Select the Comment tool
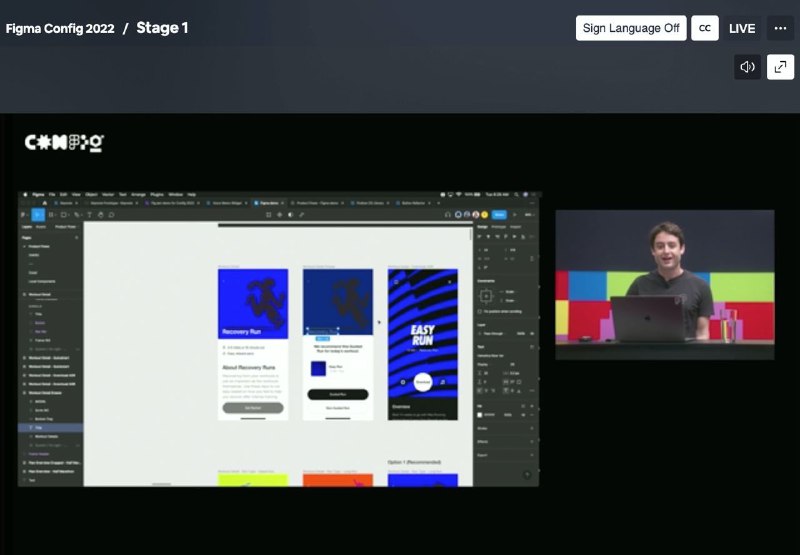800x555 pixels. [x=111, y=215]
